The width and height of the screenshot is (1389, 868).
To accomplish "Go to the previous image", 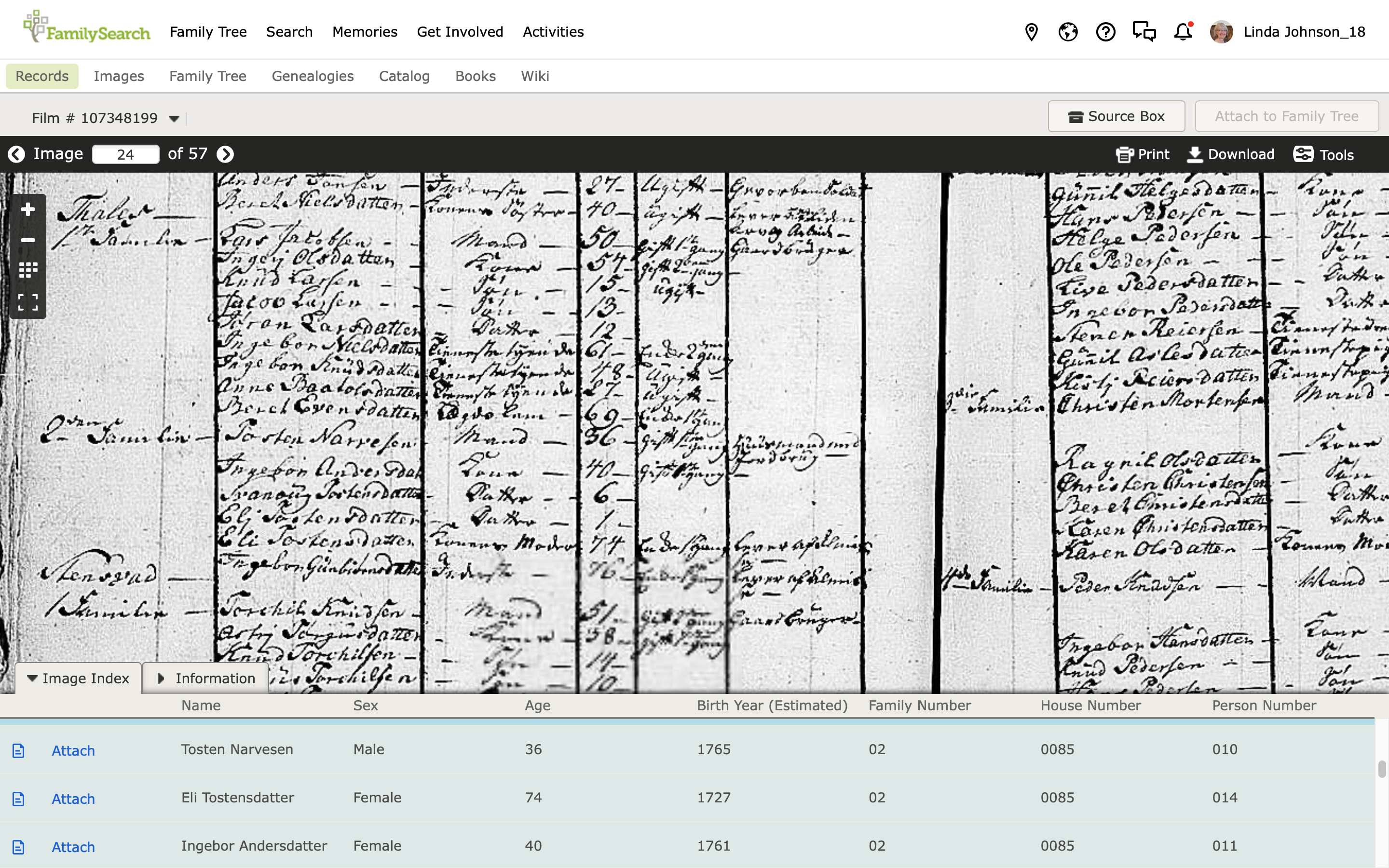I will pyautogui.click(x=16, y=154).
